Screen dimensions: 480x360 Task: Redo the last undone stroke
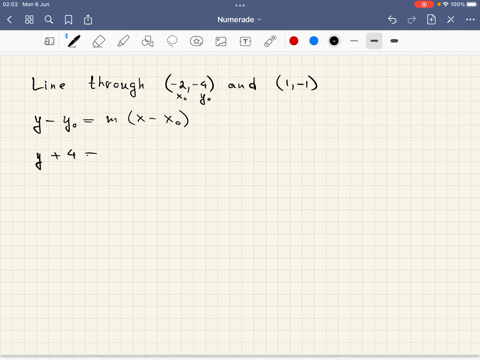coord(412,20)
